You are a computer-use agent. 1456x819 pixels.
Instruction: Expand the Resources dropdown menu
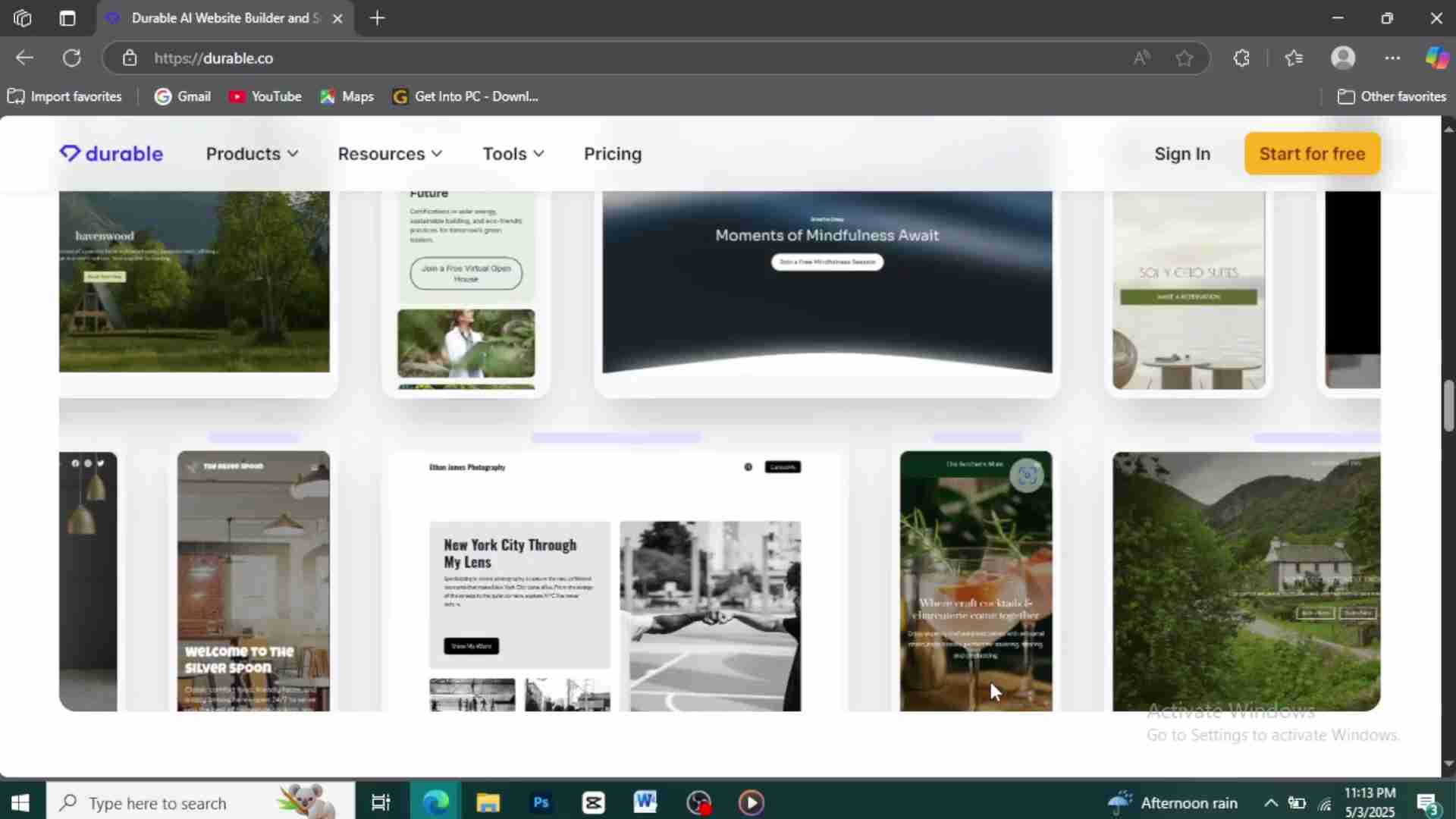coord(390,154)
